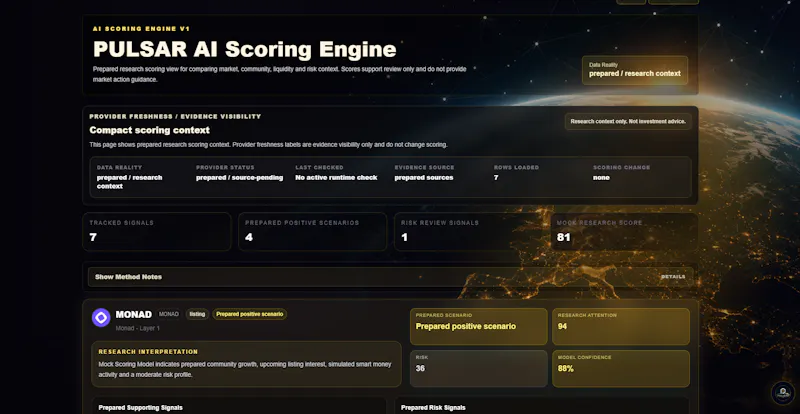Select the Model Confidence 88% tile

[x=620, y=369]
